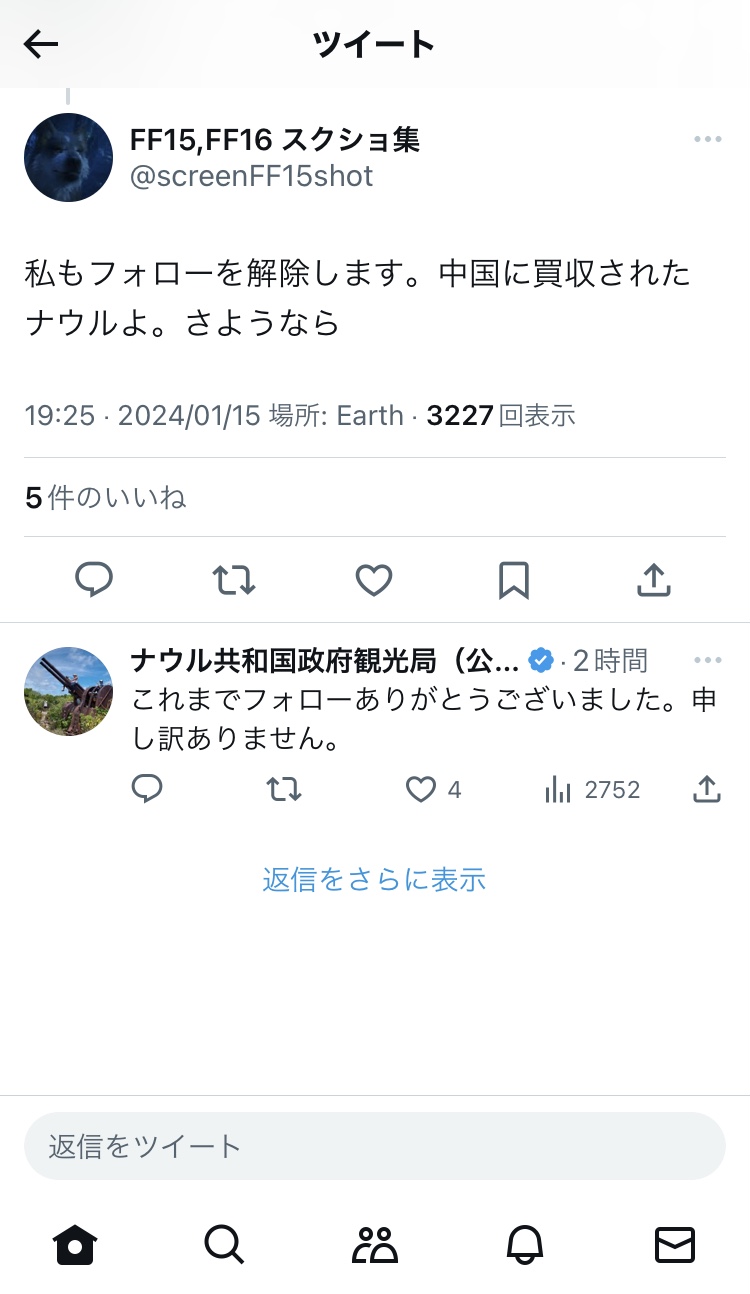Like the Nauru tourism bureau reply
The image size is (750, 1294).
tap(421, 790)
